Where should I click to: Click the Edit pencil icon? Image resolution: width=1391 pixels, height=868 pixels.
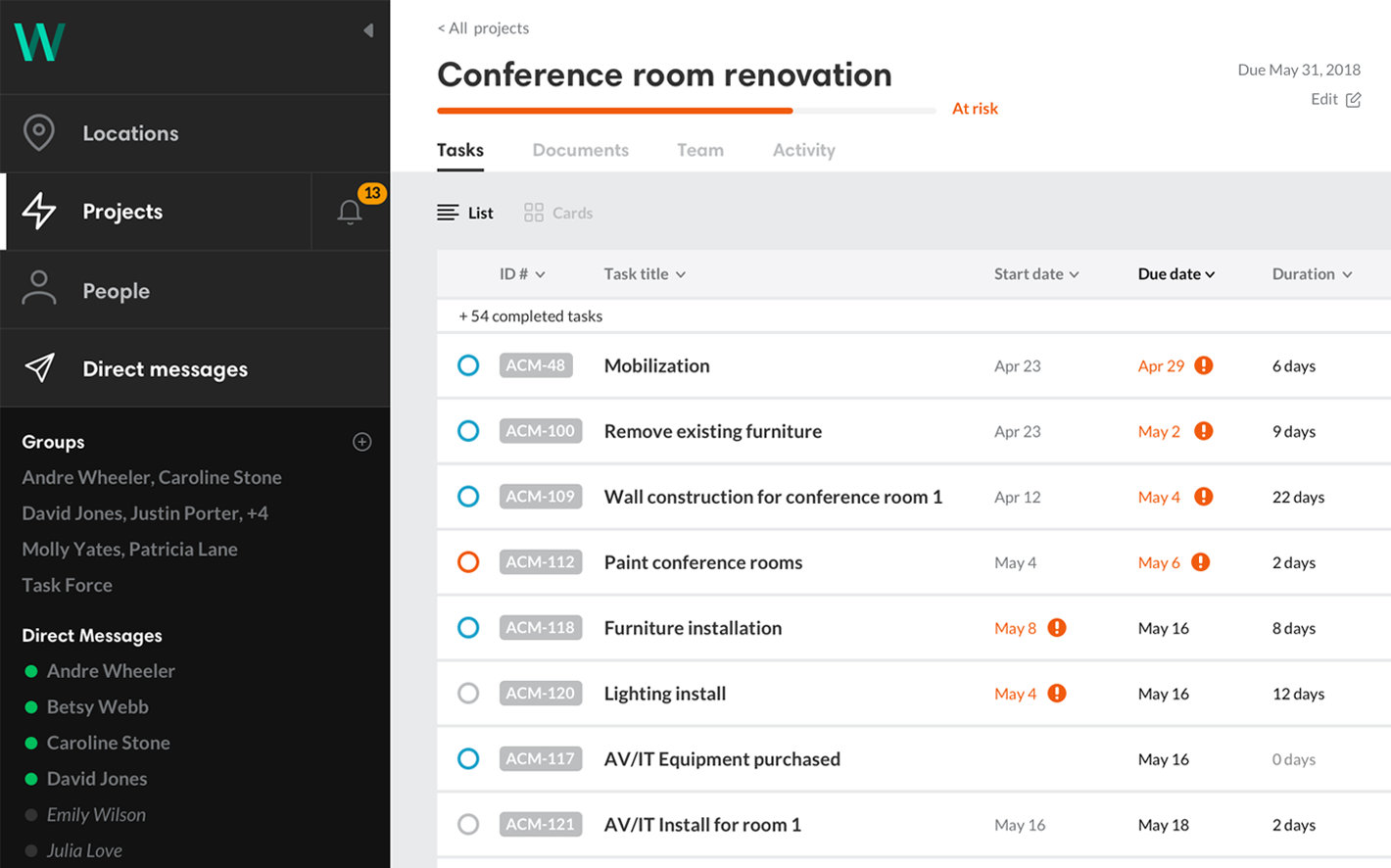1353,100
